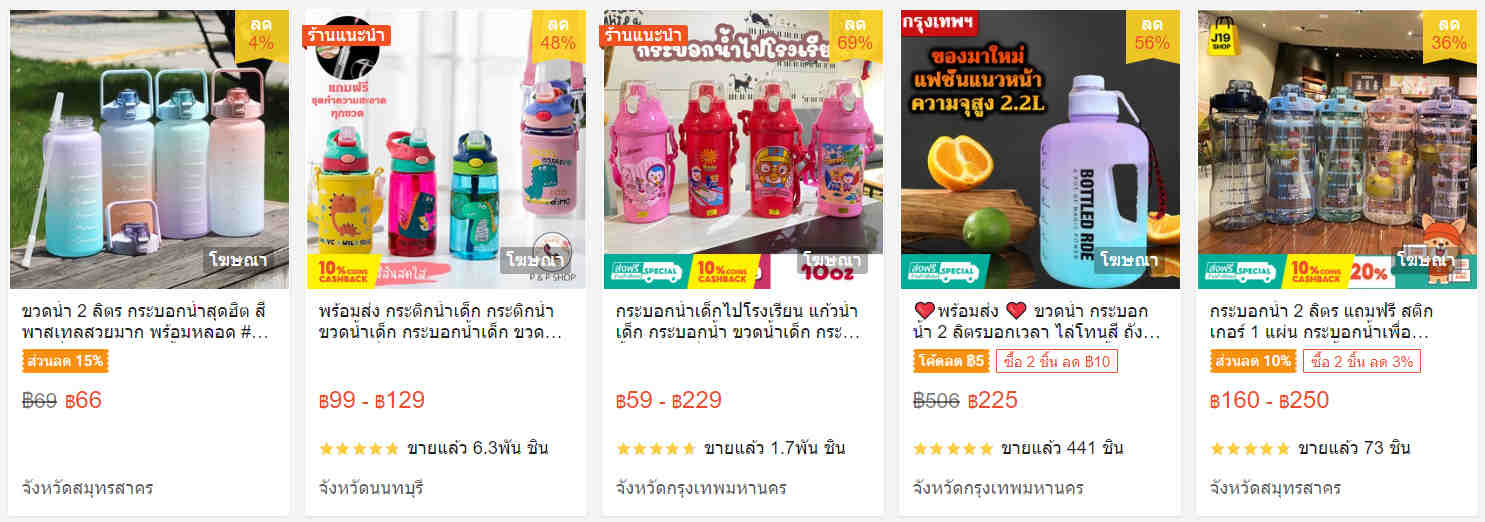
Task: Open title กระบอกน้ำเด็กไปโรงเรียน listing
Action: point(738,322)
